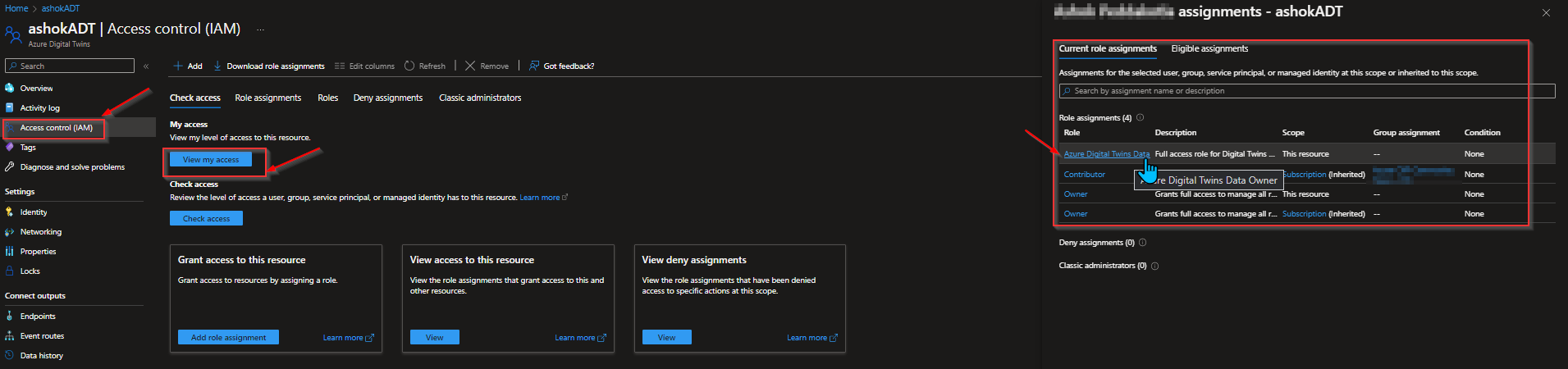Open the Classic administrators tab
The height and width of the screenshot is (369, 1568).
coord(480,98)
